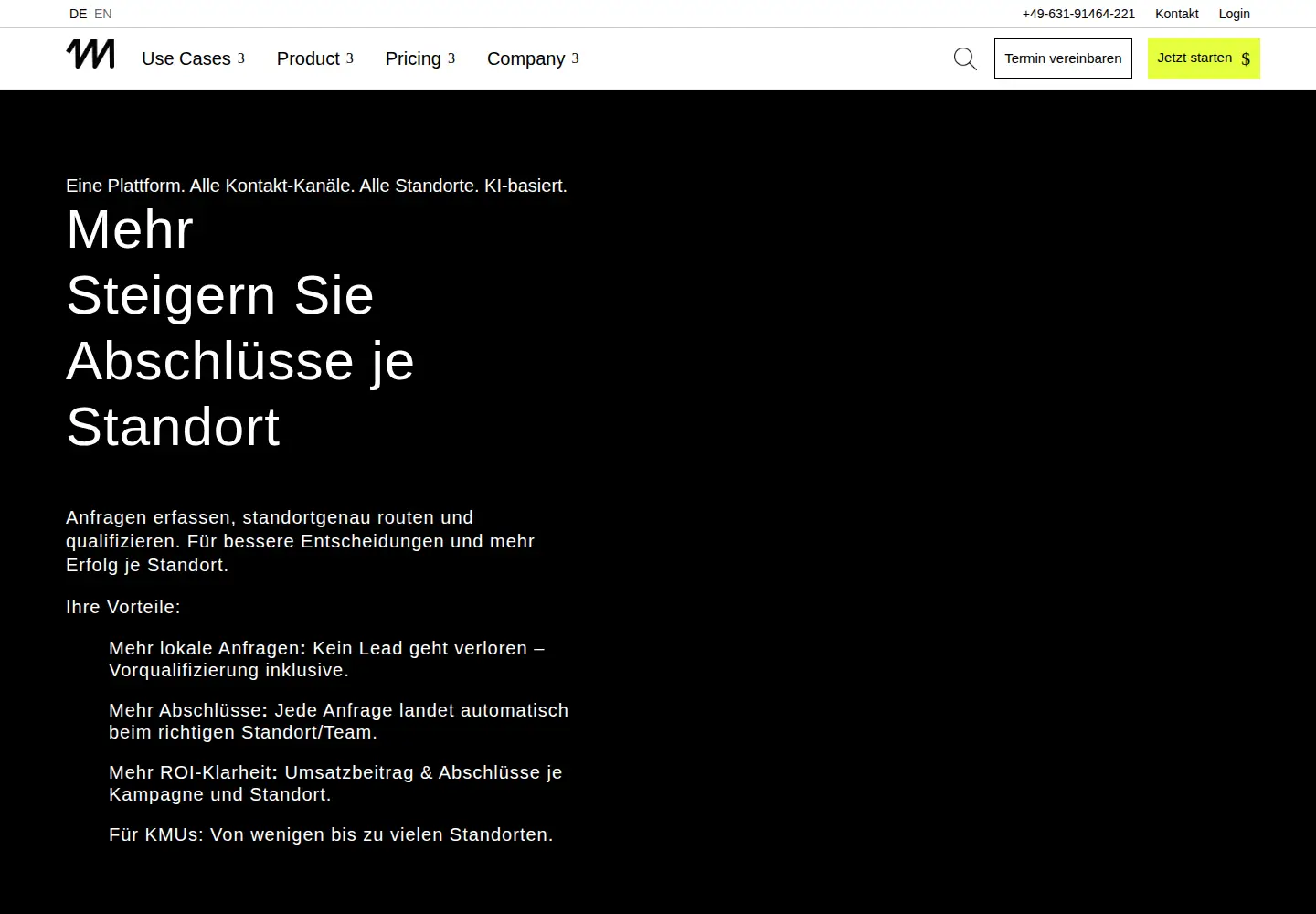The width and height of the screenshot is (1316, 914).
Task: Expand the Use Cases menu
Action: click(193, 58)
